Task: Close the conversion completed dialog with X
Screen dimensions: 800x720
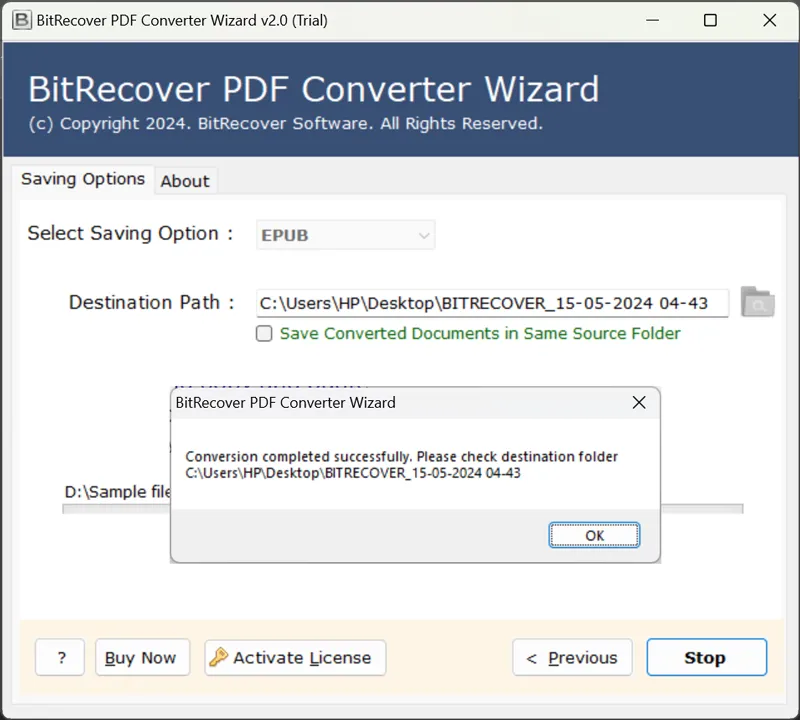Action: click(x=639, y=403)
